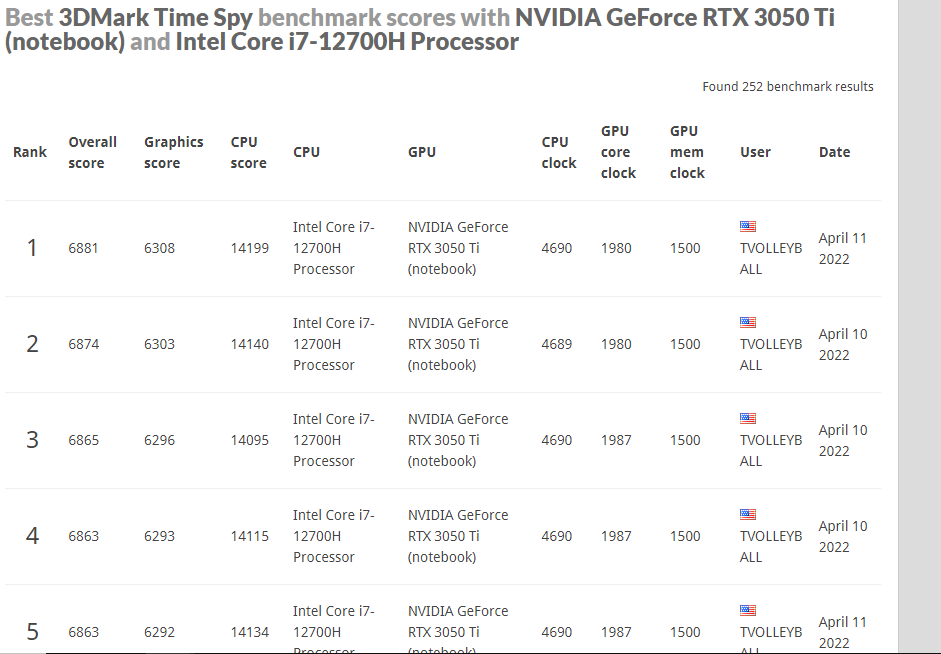Click 3DMark Time Spy in page heading
This screenshot has height=654, width=941.
pos(155,17)
